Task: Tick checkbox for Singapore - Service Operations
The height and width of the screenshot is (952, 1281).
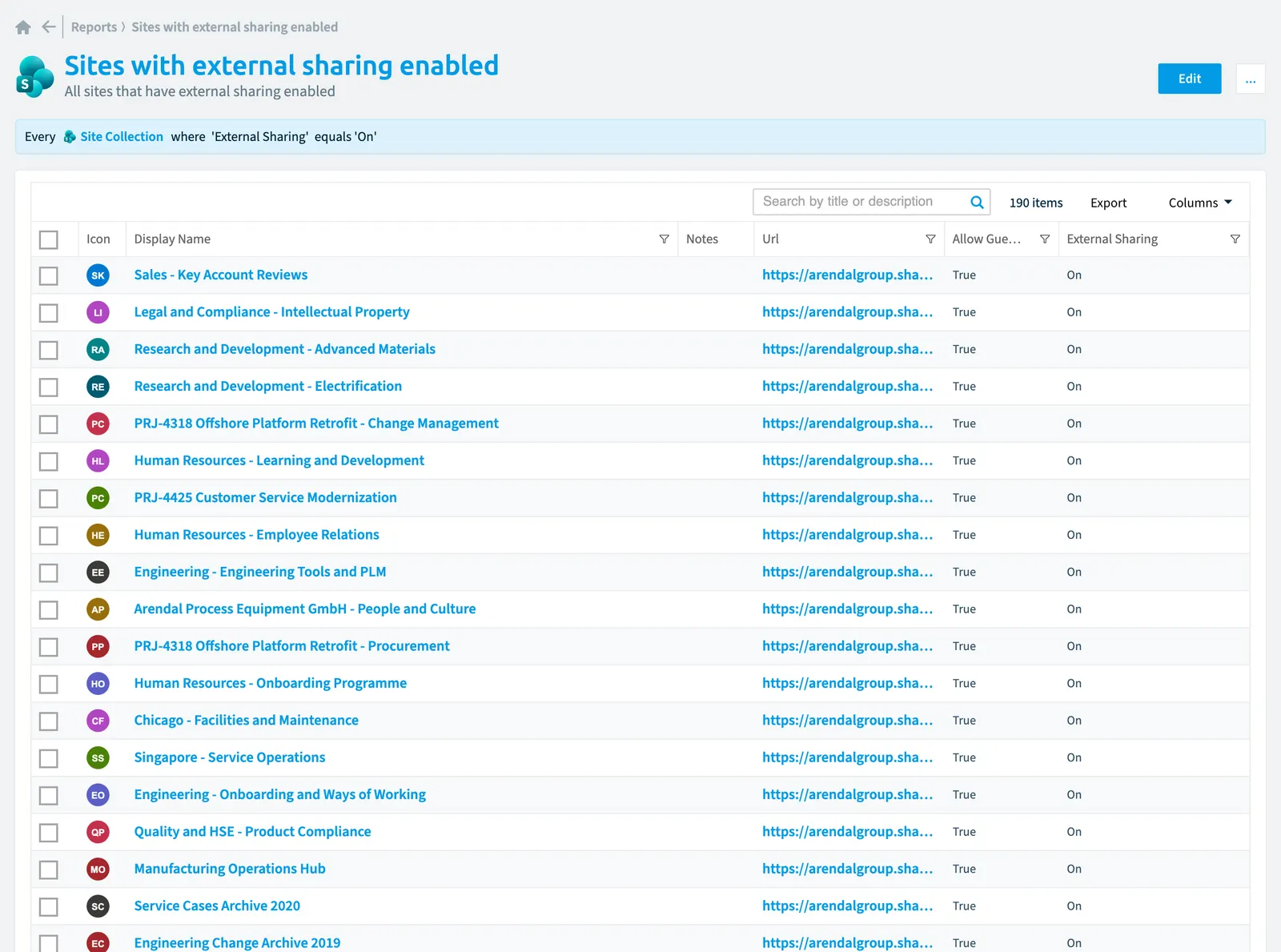Action: 49,758
